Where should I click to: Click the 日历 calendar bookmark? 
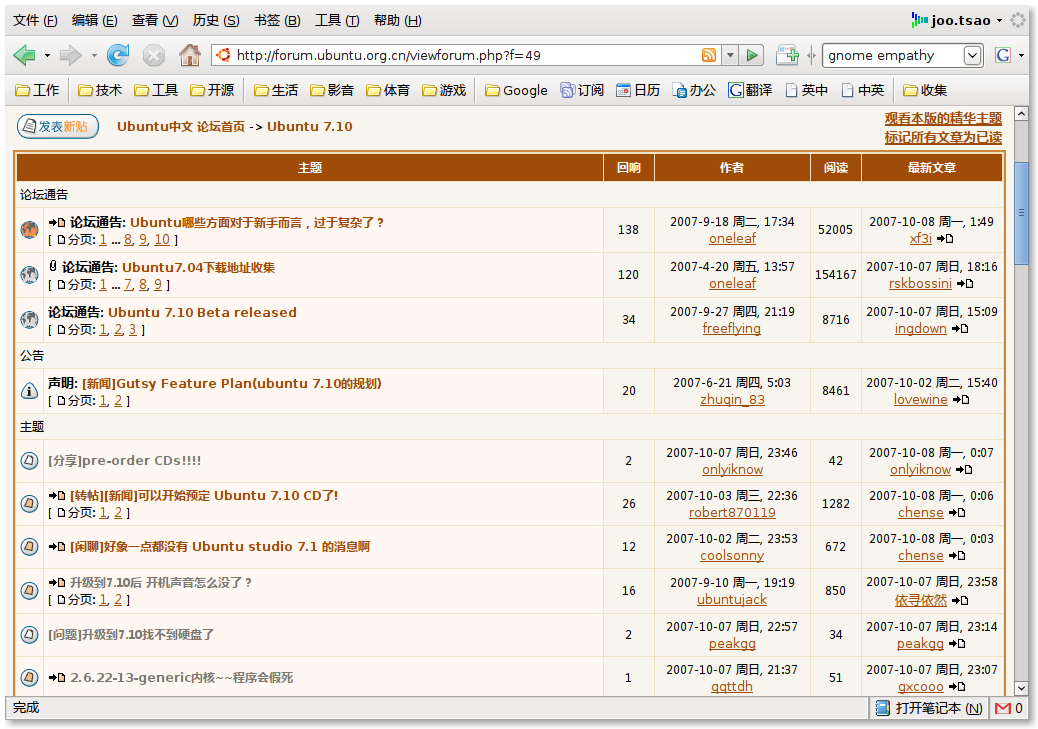pos(638,90)
